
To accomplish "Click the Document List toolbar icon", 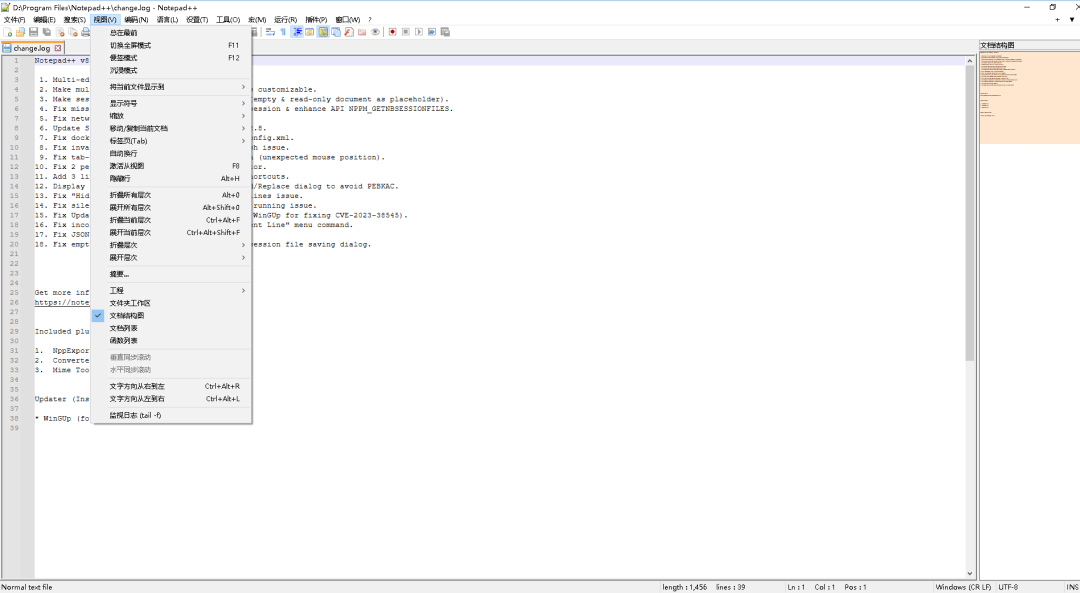I will point(336,32).
